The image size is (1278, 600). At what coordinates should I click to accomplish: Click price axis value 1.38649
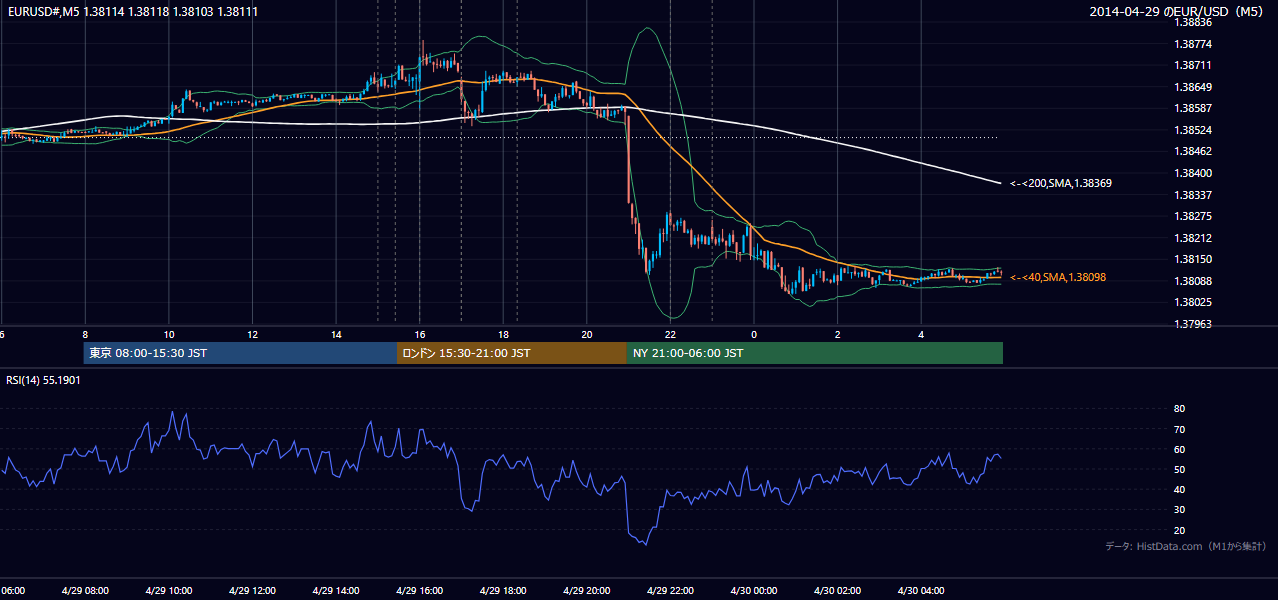coord(1193,87)
